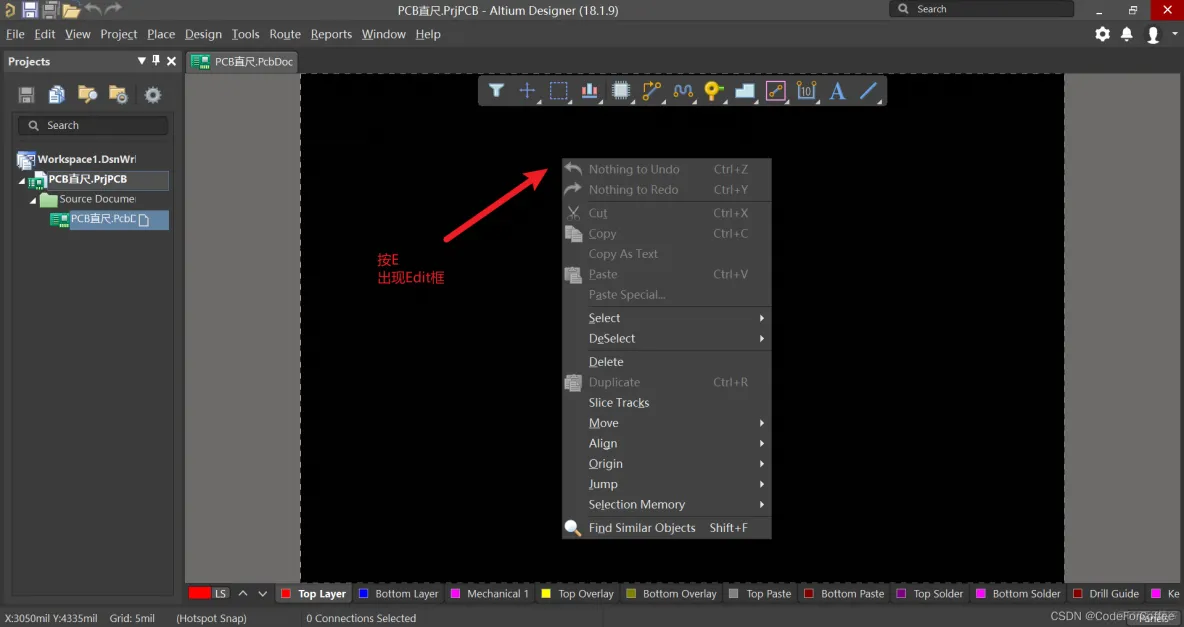Open the align objects chart tool

tap(589, 91)
